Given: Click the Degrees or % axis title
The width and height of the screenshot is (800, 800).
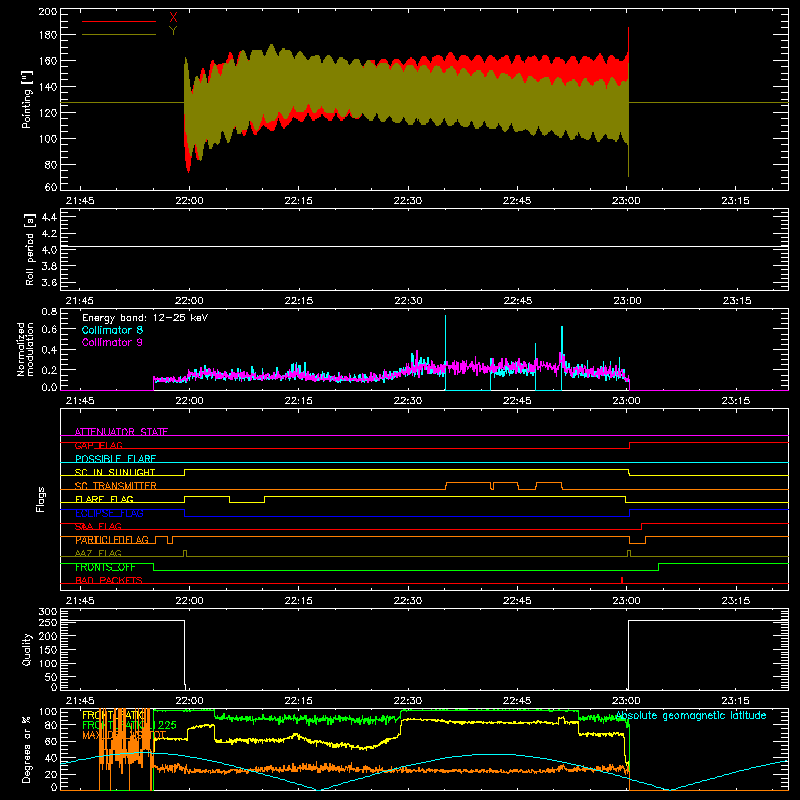Looking at the screenshot, I should [x=27, y=749].
